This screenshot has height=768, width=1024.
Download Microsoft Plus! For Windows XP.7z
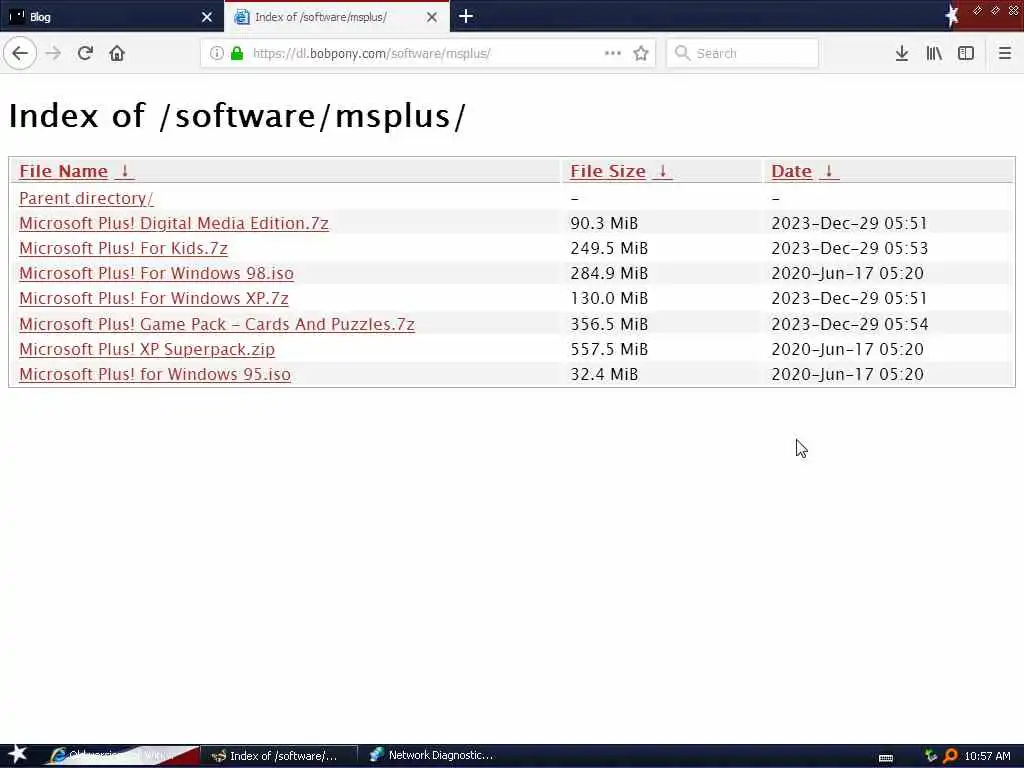tap(153, 298)
